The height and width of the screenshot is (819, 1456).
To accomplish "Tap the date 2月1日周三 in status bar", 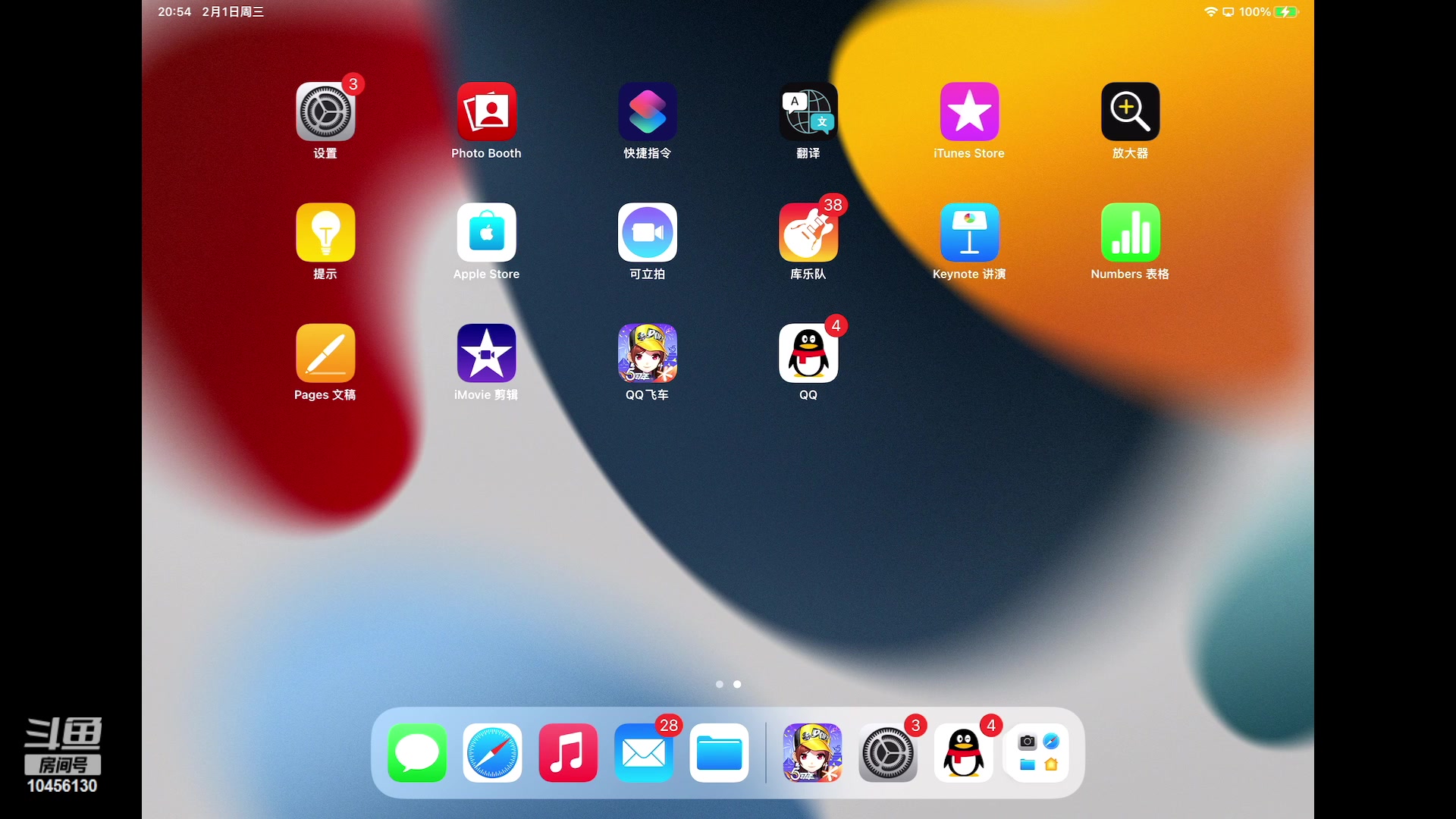I will [233, 12].
